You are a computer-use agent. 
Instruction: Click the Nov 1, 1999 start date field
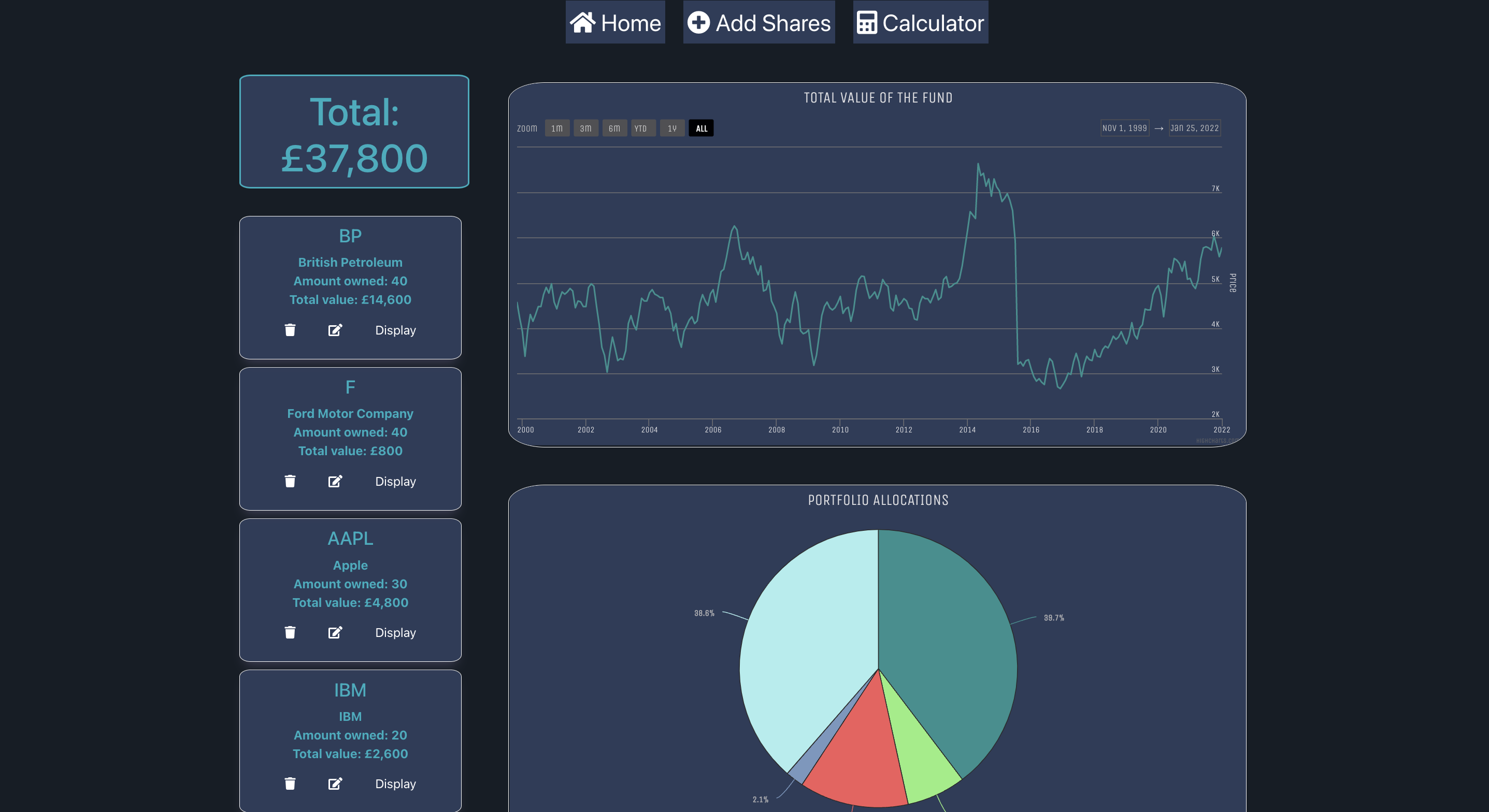[x=1125, y=128]
